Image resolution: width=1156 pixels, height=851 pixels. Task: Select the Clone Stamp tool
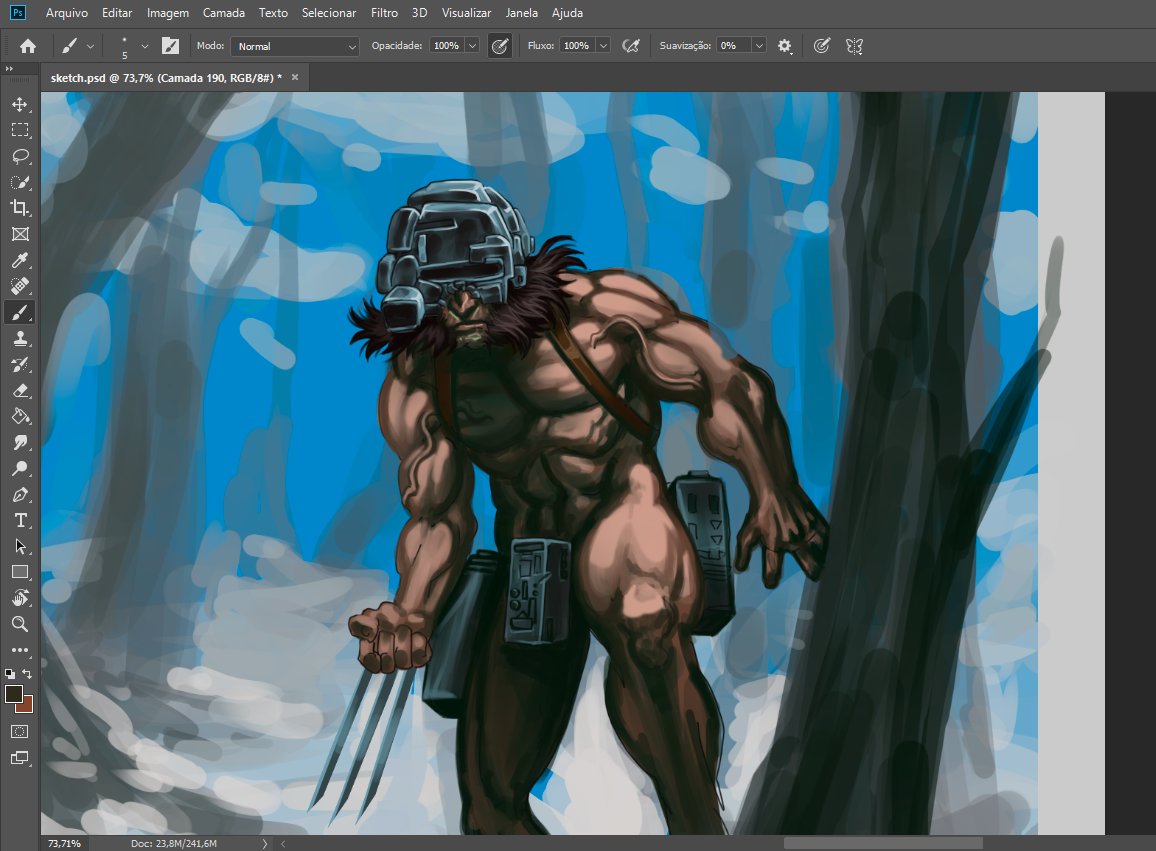coord(20,338)
